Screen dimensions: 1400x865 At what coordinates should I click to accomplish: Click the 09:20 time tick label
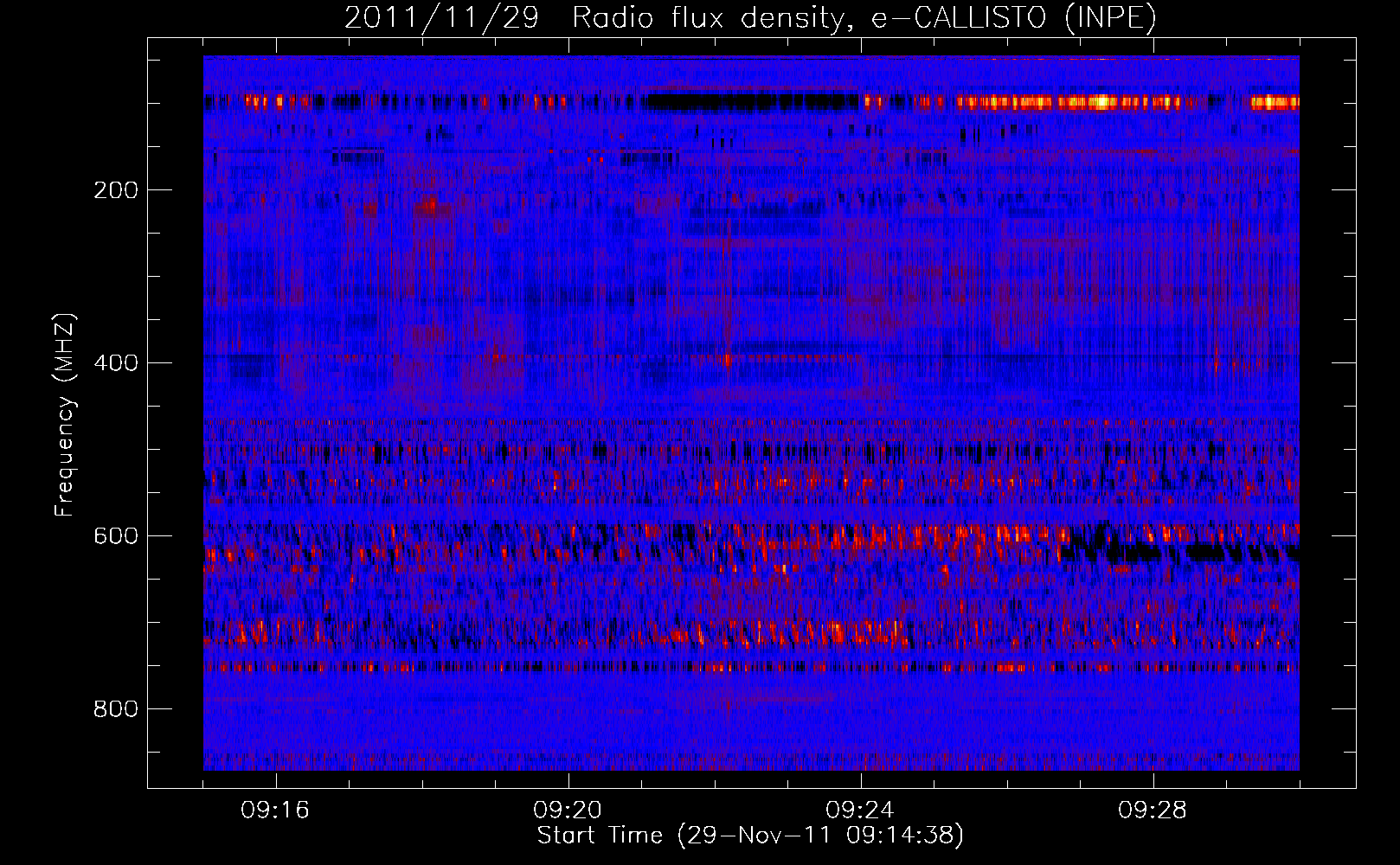point(568,811)
